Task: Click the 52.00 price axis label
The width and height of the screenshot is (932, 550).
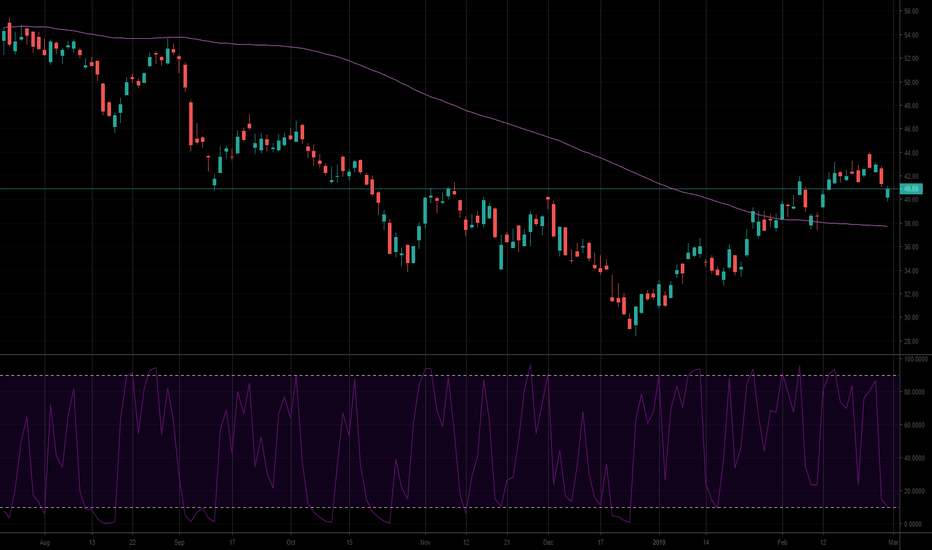Action: [x=911, y=58]
